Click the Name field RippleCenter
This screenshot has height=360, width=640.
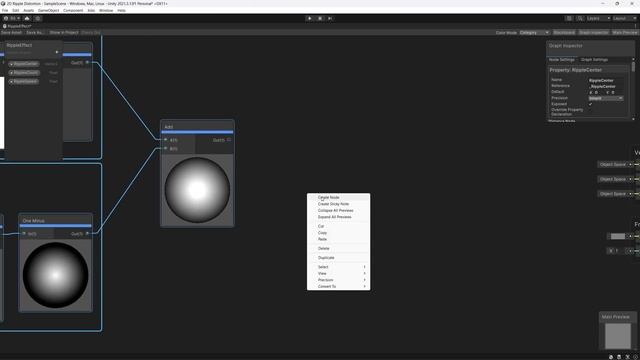point(606,80)
